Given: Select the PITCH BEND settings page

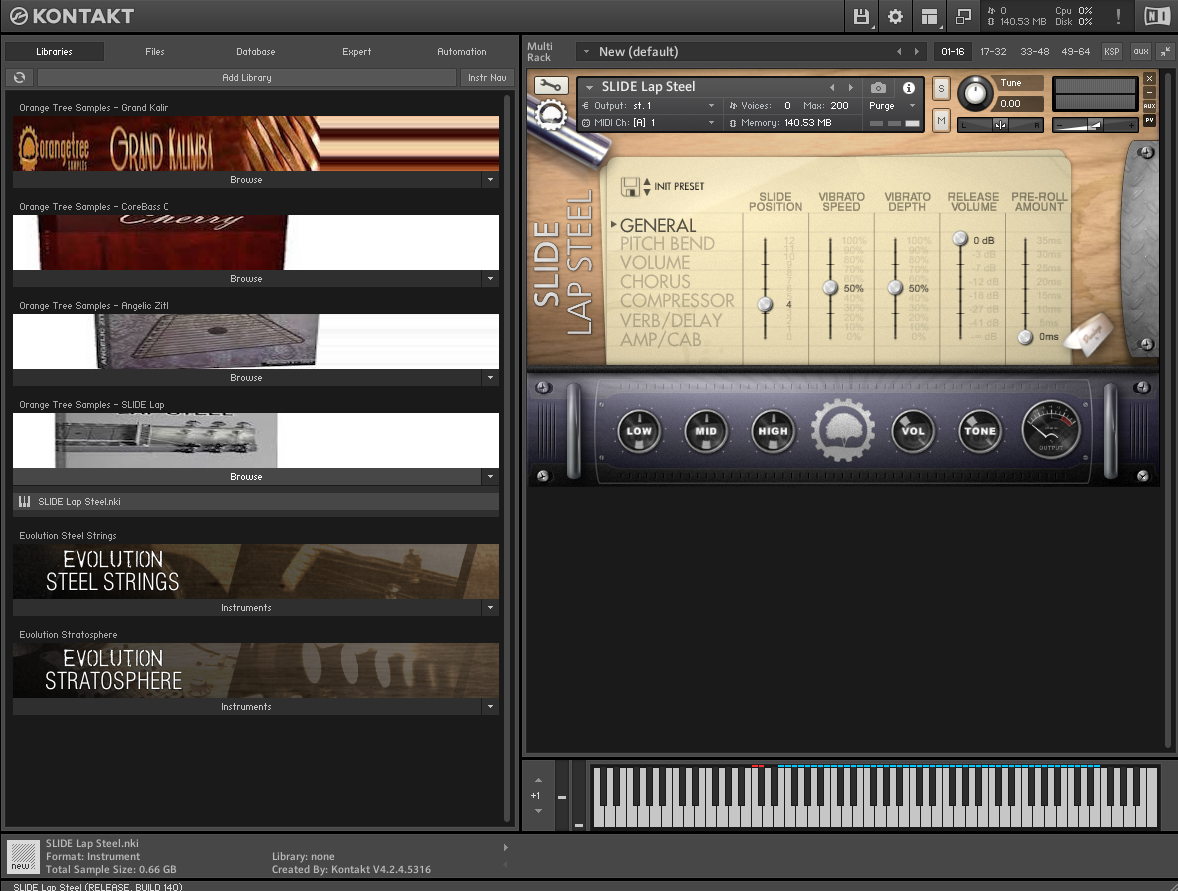Looking at the screenshot, I should [667, 243].
